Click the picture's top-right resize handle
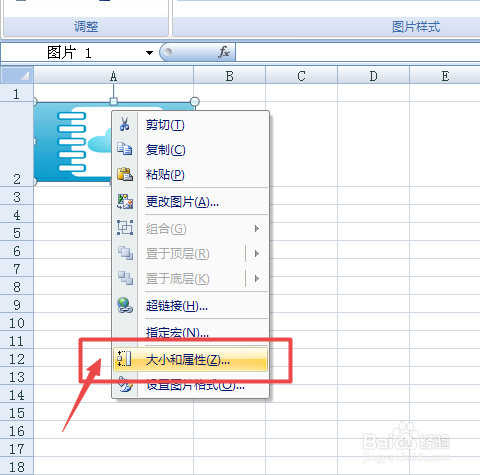This screenshot has height=475, width=480. click(x=195, y=101)
